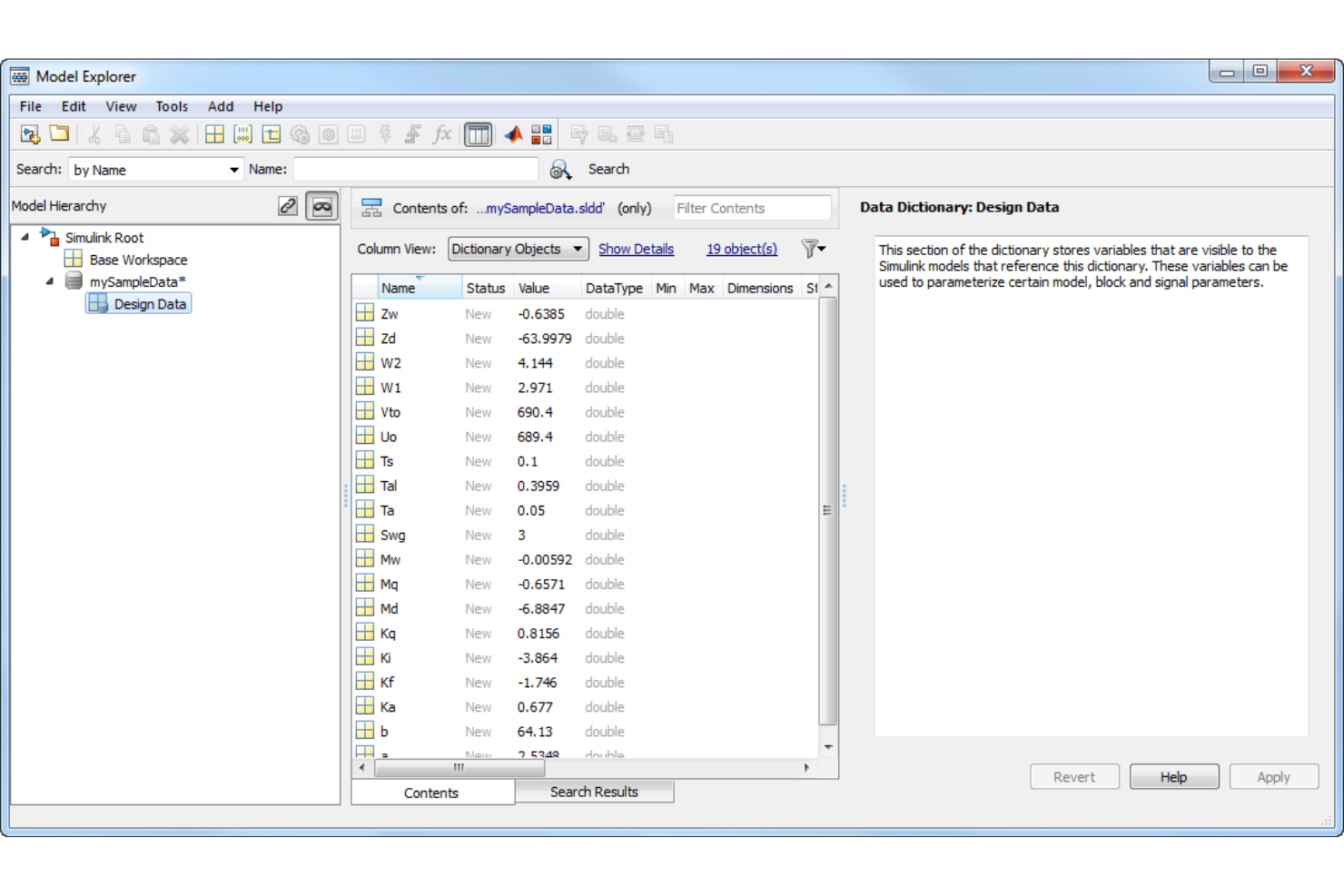Screen dimensions: 1344x896
Task: Click inside the Filter Contents field
Action: point(751,208)
